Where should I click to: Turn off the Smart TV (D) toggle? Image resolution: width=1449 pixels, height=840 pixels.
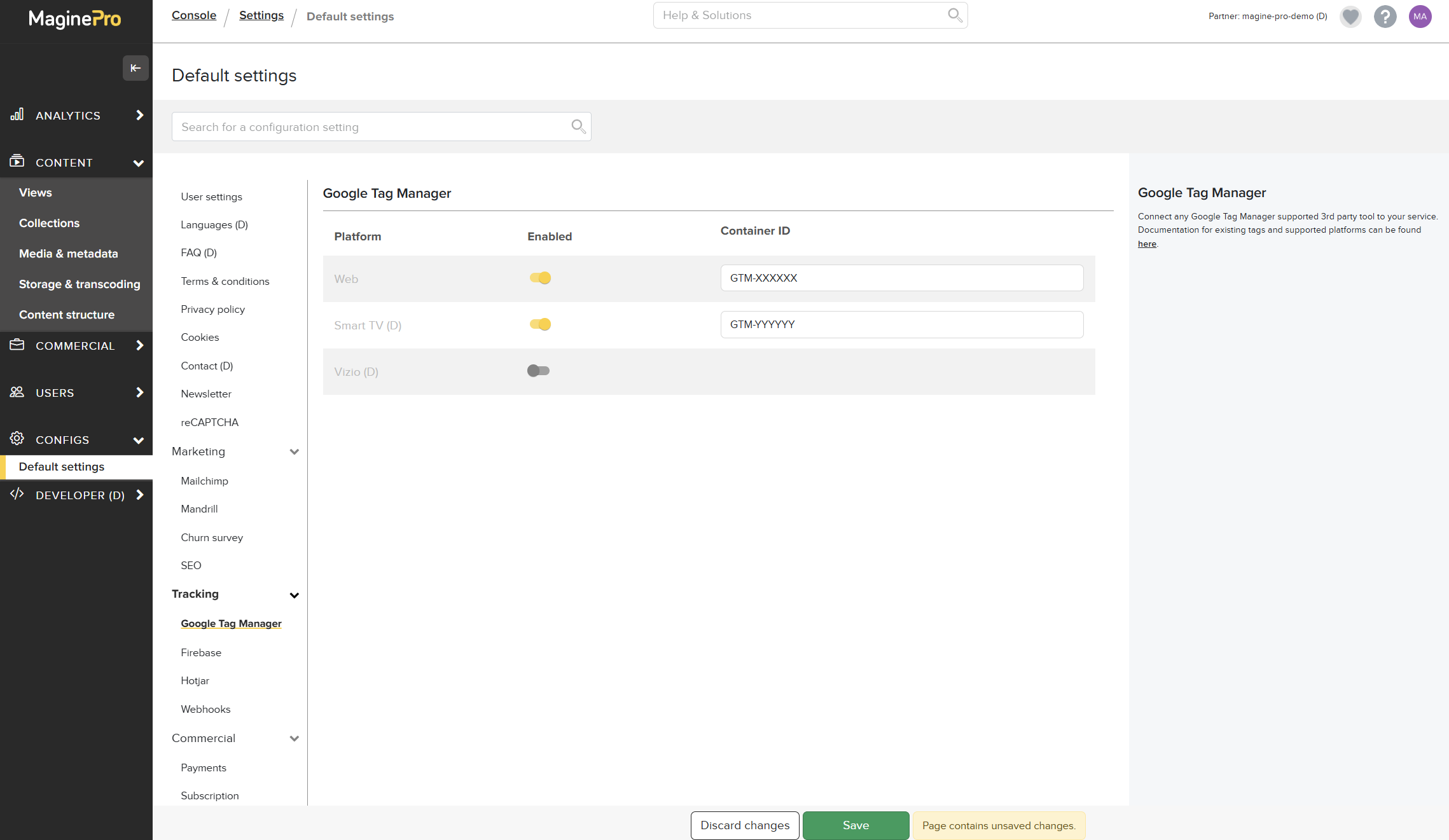pos(540,324)
